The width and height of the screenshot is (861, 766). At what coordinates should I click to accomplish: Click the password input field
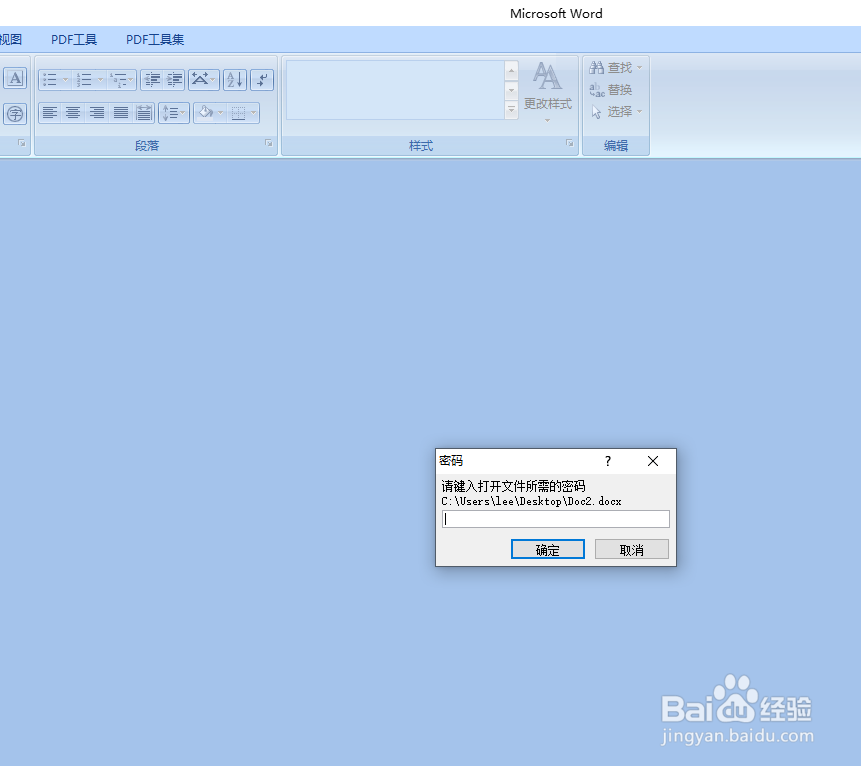tap(556, 519)
